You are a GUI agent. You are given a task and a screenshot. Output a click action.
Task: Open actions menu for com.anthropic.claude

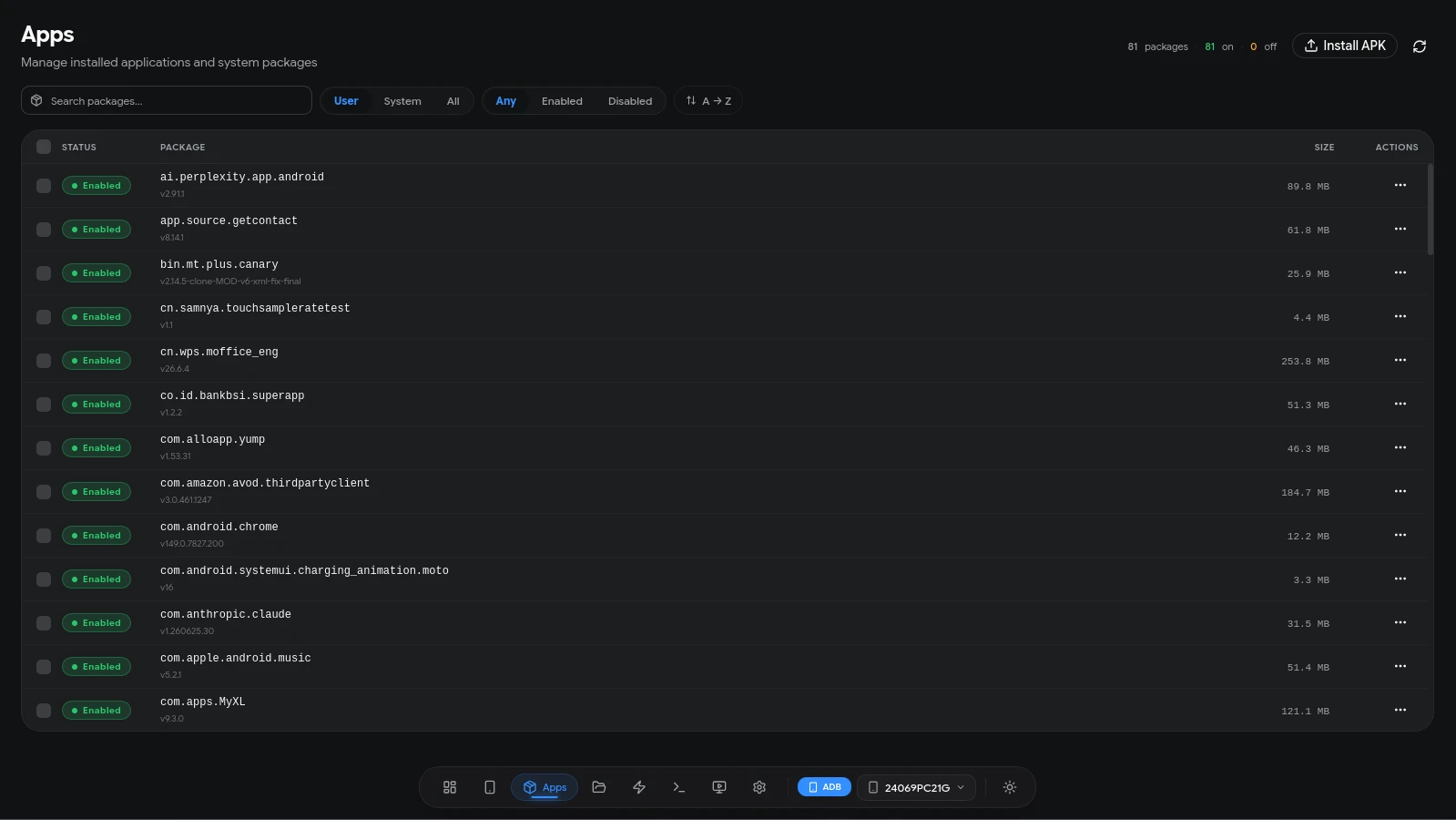pos(1400,623)
